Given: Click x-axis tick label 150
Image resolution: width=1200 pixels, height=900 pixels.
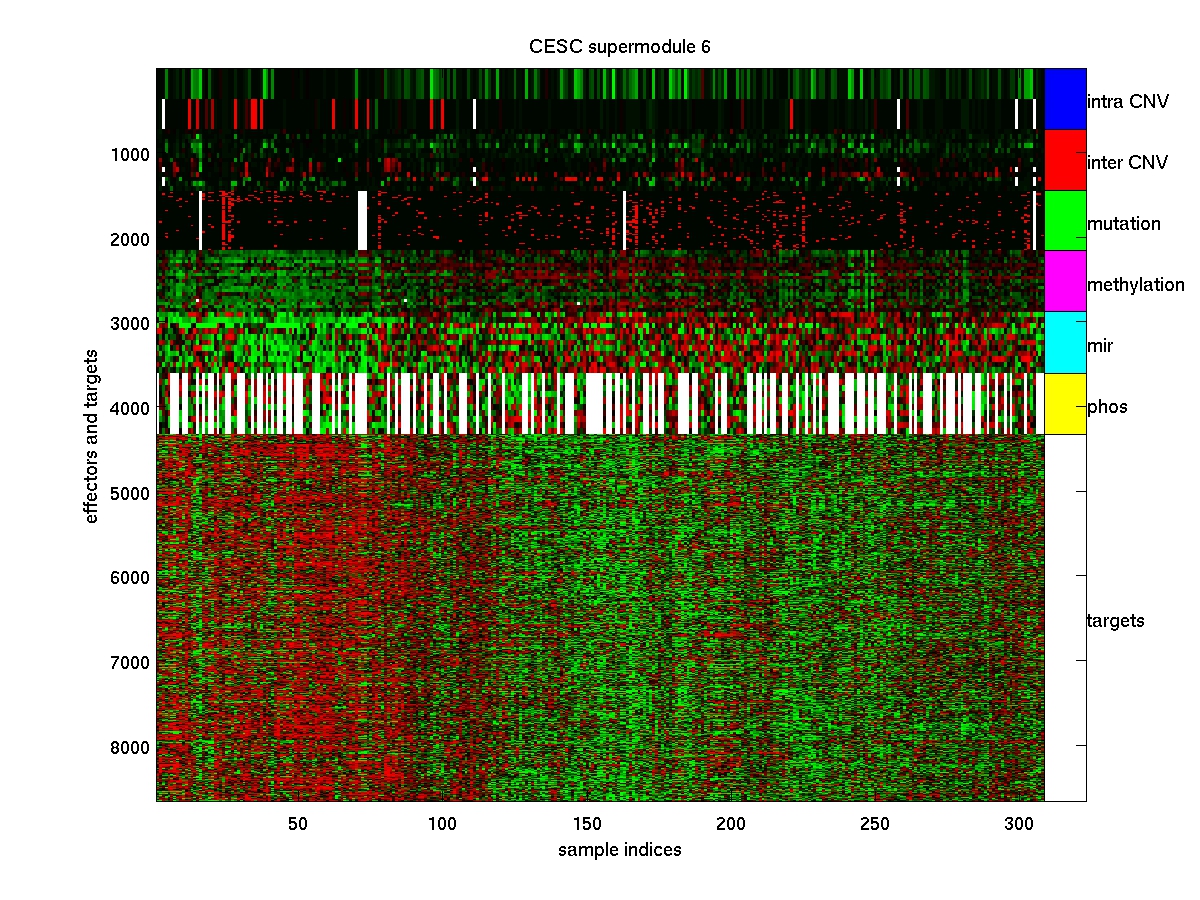Looking at the screenshot, I should click(x=587, y=824).
